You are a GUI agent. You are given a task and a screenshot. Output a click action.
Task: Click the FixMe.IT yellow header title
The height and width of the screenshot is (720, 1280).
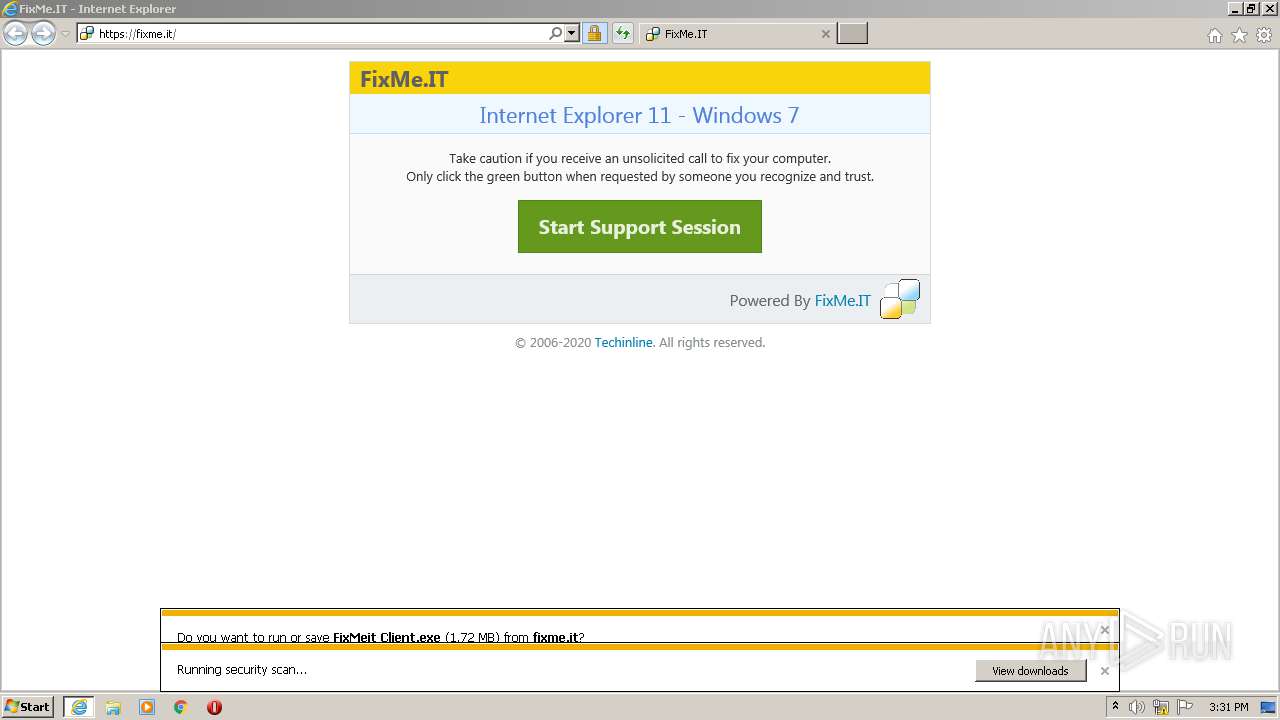[x=404, y=80]
